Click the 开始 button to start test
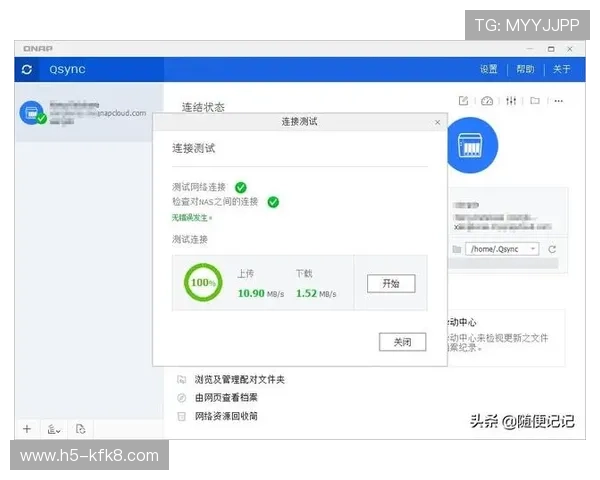Image resolution: width=600 pixels, height=480 pixels. 391,284
